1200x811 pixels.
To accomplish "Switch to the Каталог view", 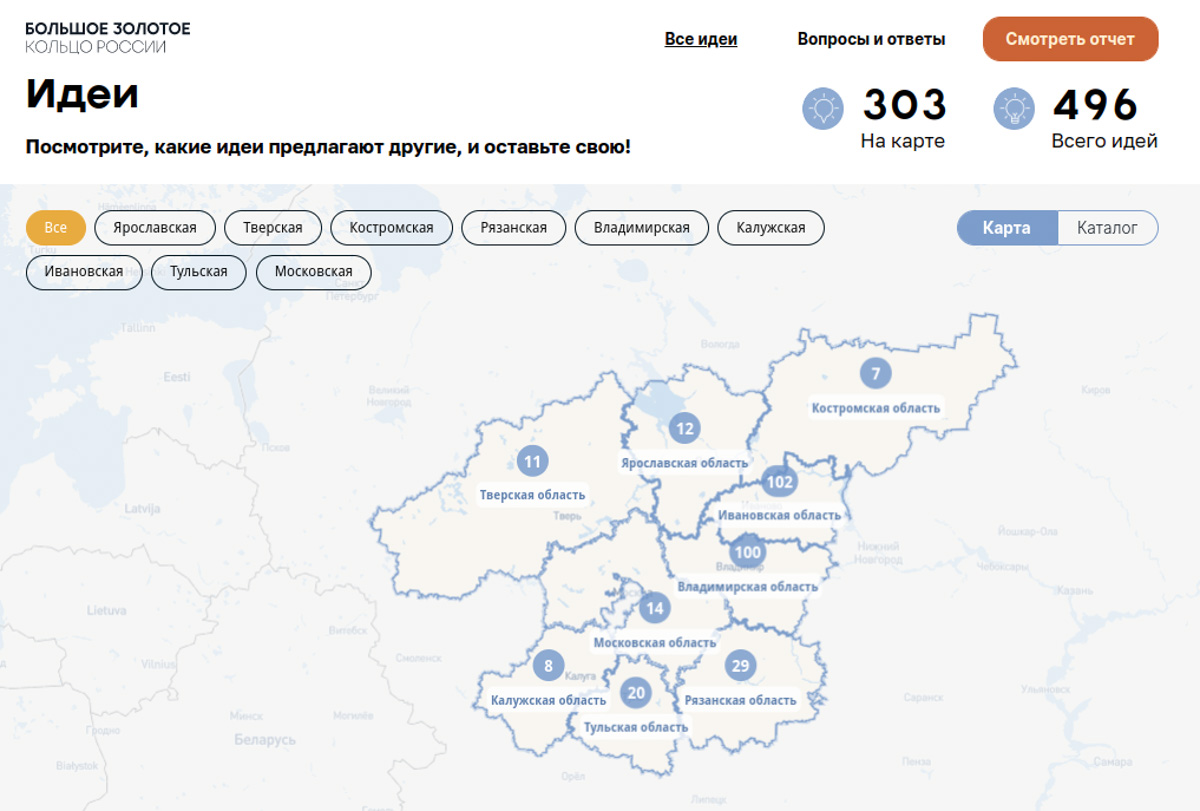I will (x=1107, y=228).
